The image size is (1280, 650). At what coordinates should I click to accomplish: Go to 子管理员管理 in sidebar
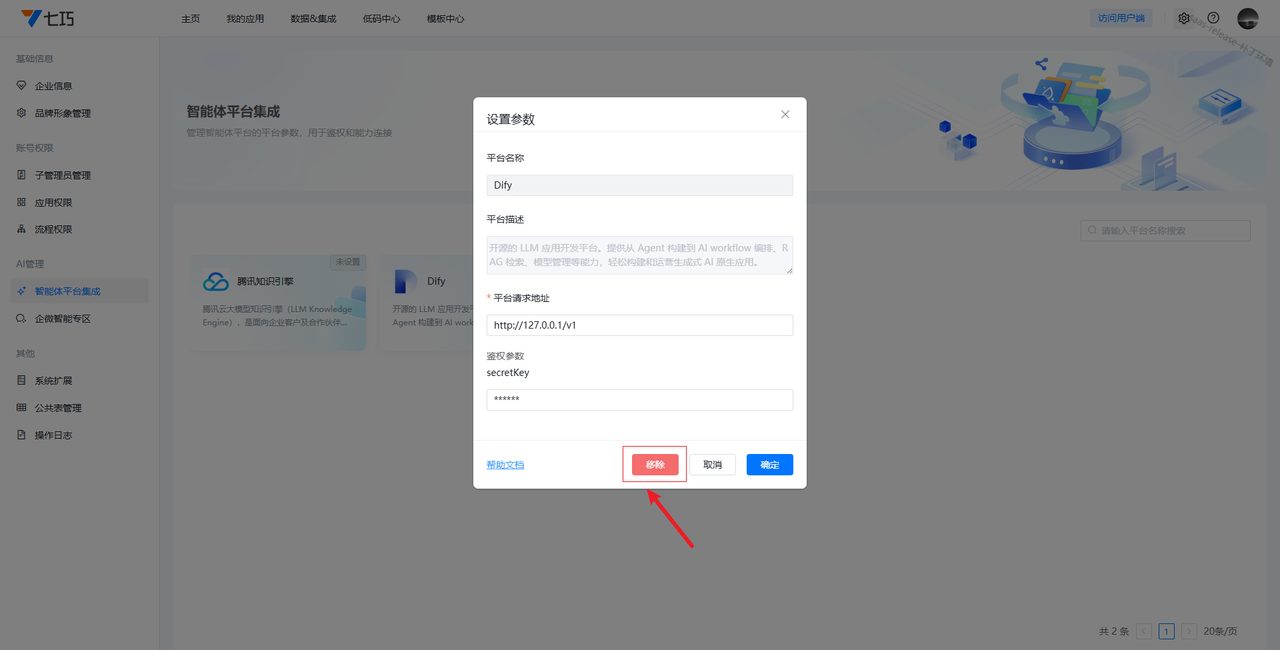[62, 175]
